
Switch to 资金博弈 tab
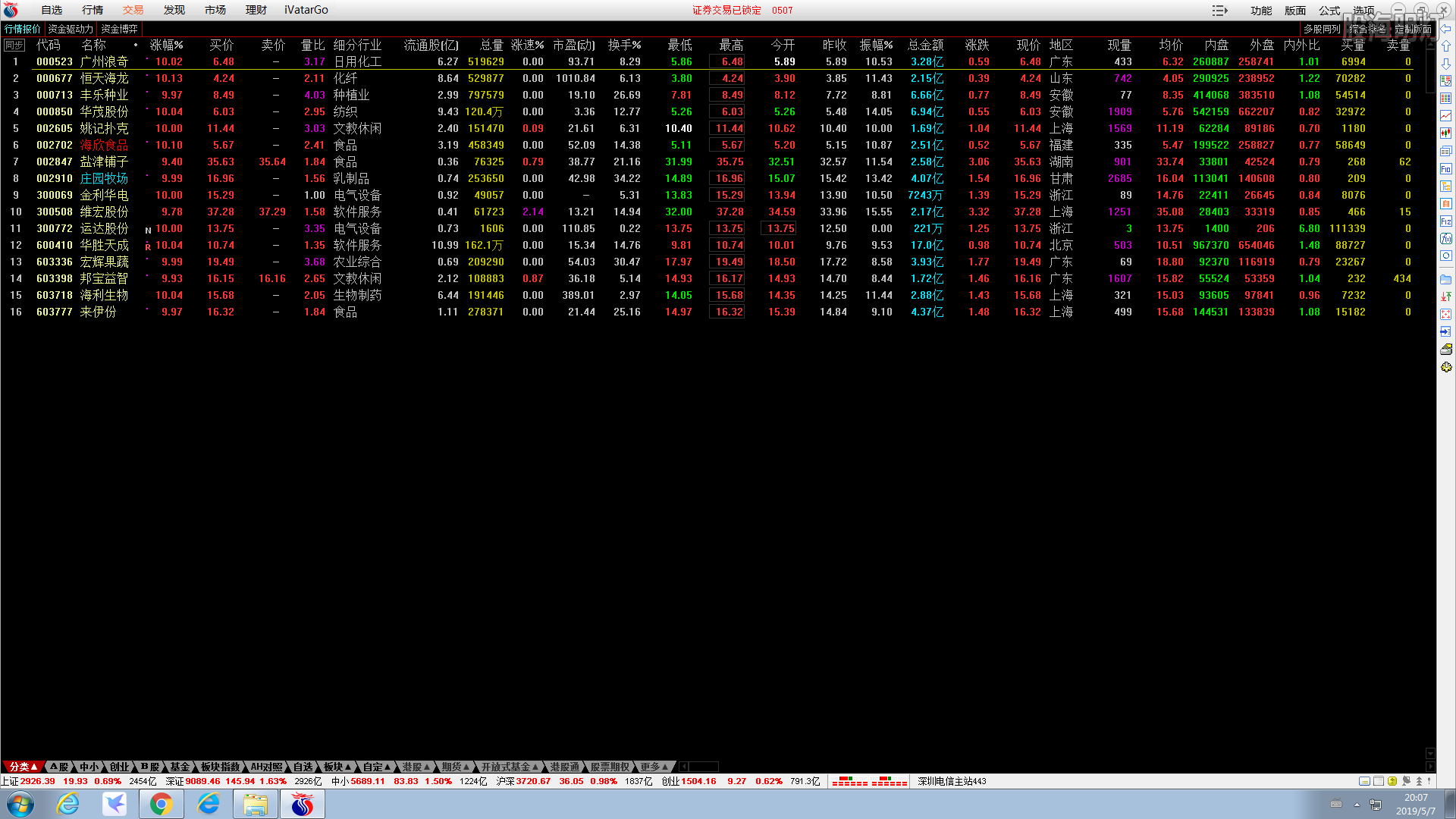click(x=120, y=29)
